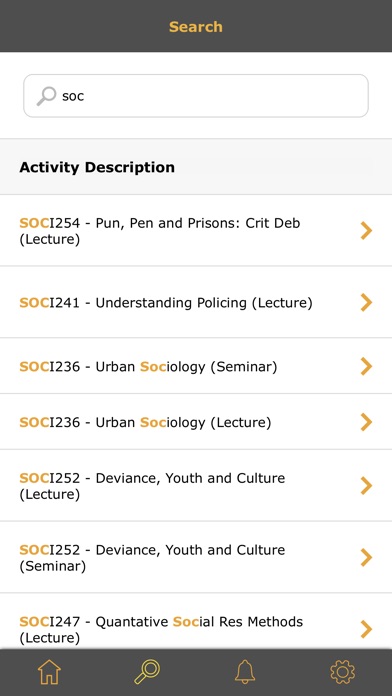This screenshot has height=696, width=392.
Task: Open SOCI252 Deviance, Youth and Culture (Lecture)
Action: tap(196, 486)
